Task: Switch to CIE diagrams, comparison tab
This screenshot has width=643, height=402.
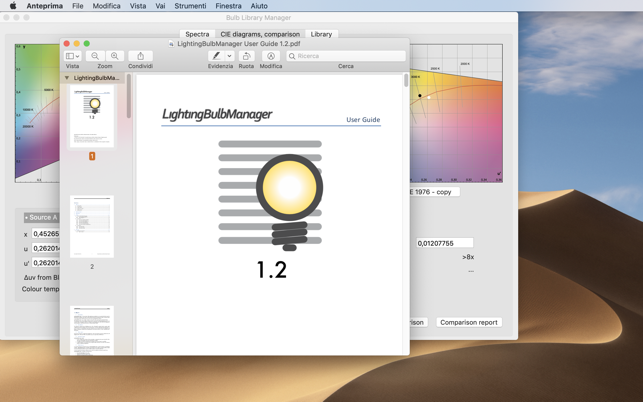Action: (x=260, y=34)
